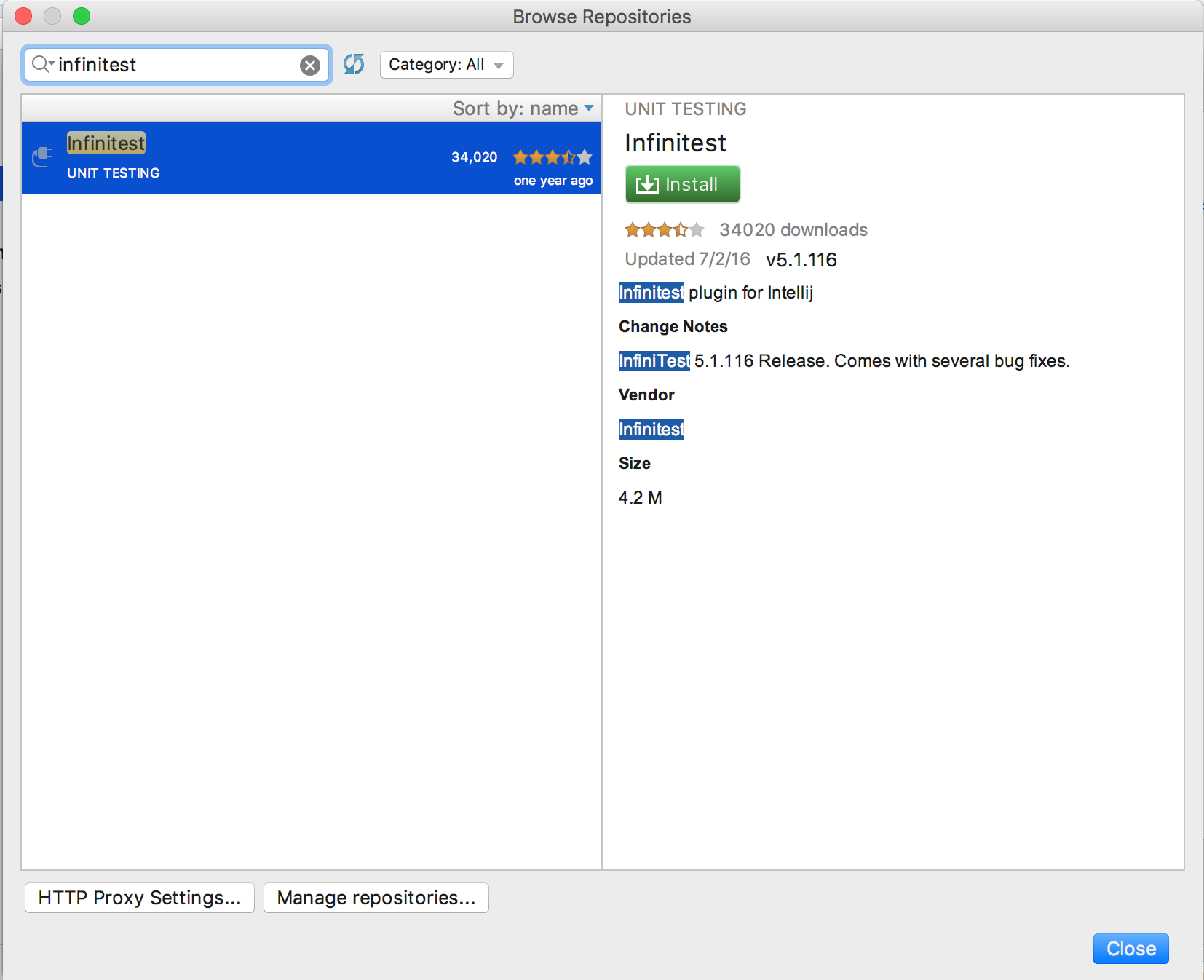Viewport: 1204px width, 980px height.
Task: Click the version v5.1.116 text
Action: tap(801, 260)
